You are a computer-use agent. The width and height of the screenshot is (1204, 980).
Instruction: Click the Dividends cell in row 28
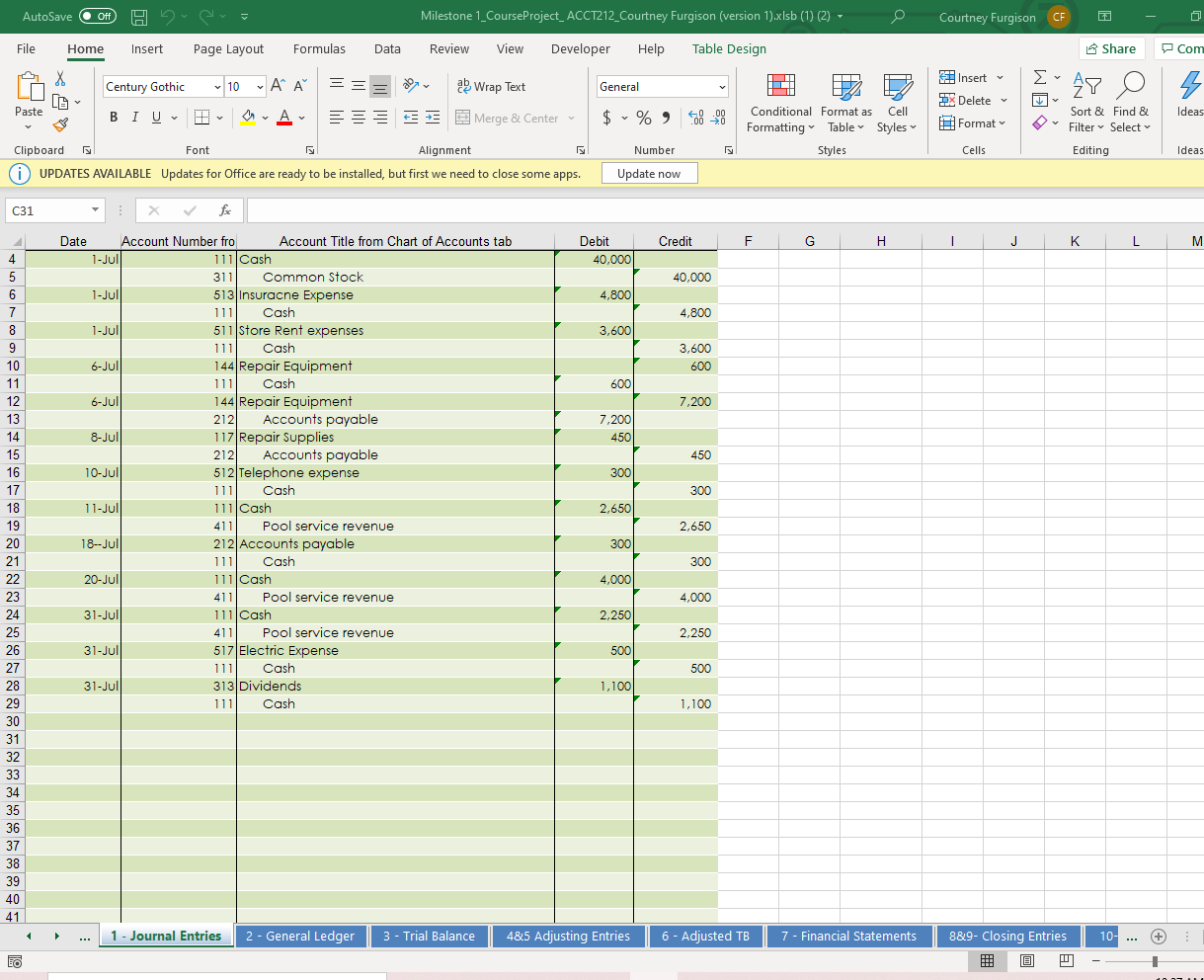(395, 686)
